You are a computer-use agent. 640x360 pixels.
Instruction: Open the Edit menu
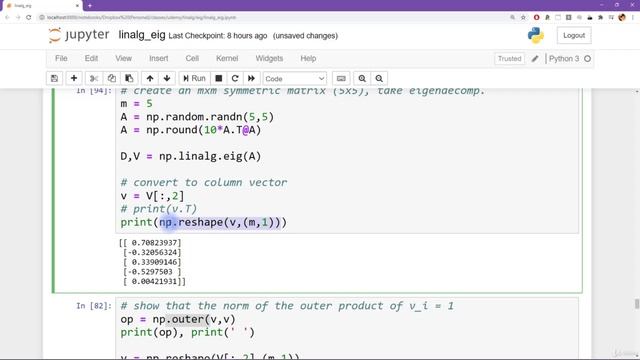[91, 58]
